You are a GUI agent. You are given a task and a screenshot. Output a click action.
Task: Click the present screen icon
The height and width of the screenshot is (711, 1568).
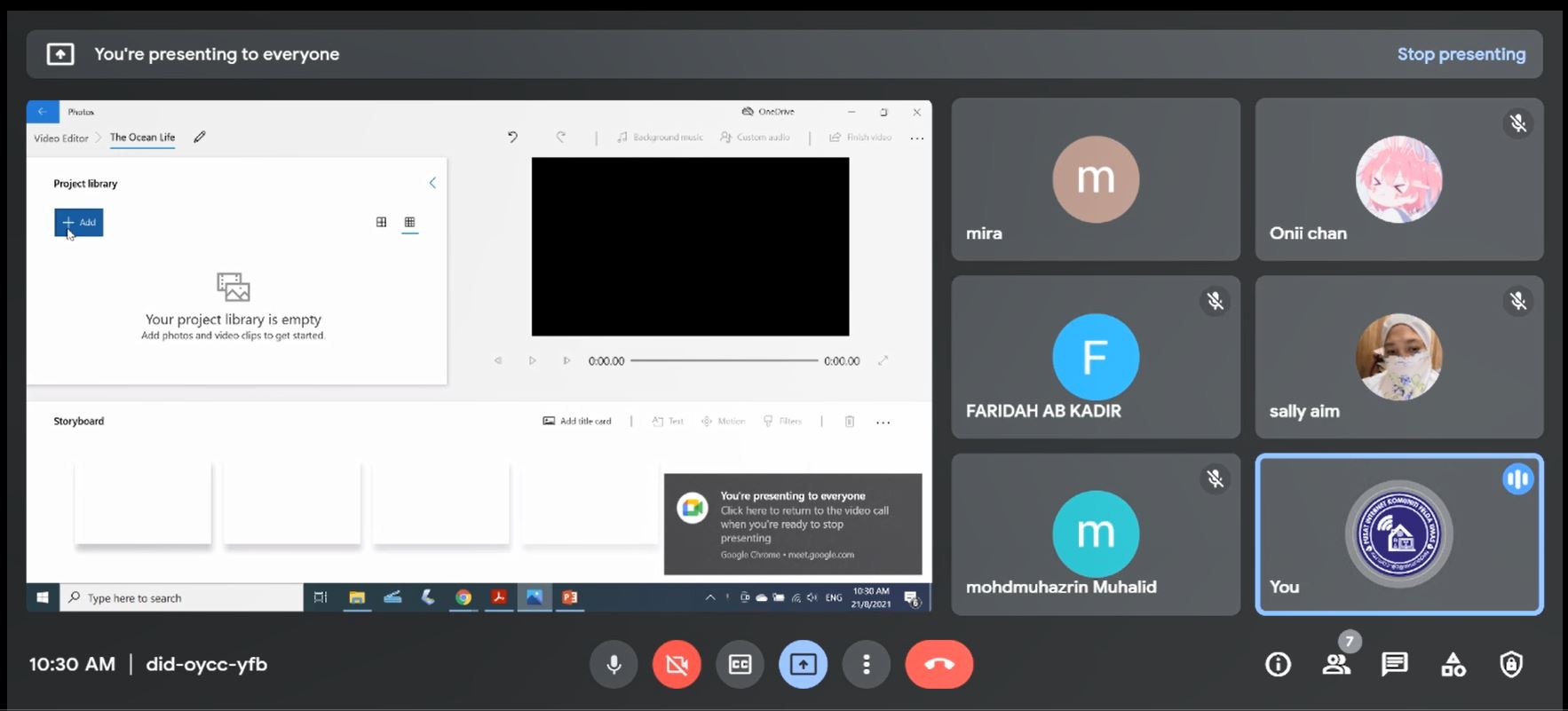point(803,664)
